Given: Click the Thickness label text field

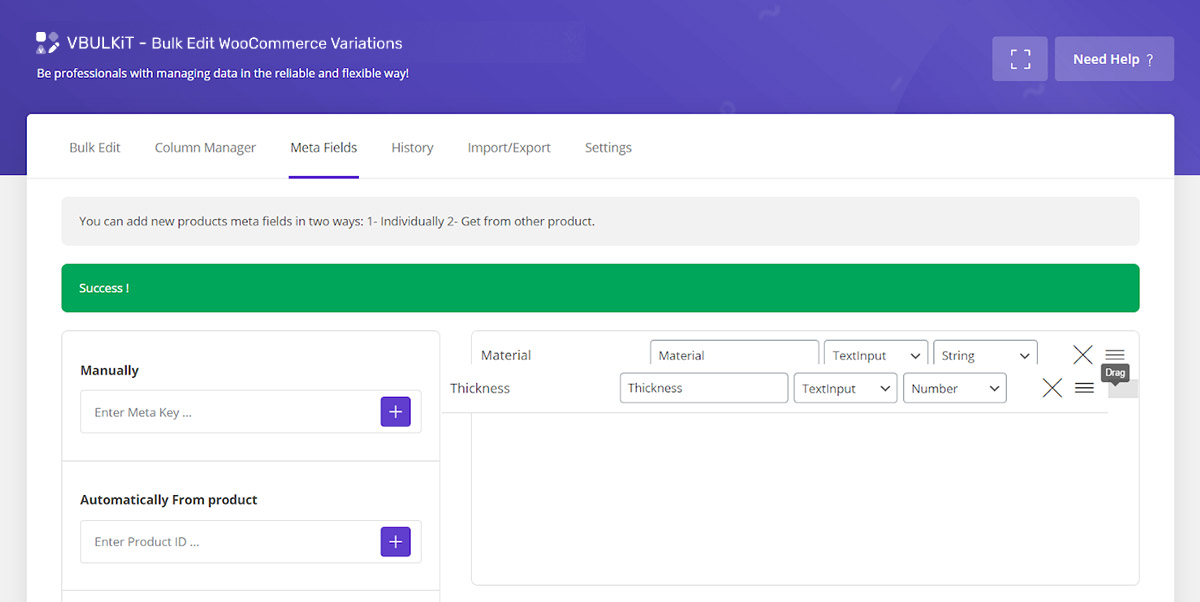Looking at the screenshot, I should 704,388.
